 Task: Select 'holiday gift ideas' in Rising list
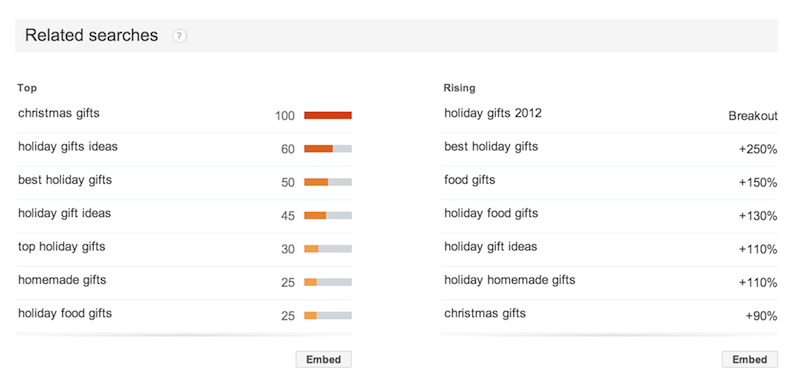[x=490, y=247]
